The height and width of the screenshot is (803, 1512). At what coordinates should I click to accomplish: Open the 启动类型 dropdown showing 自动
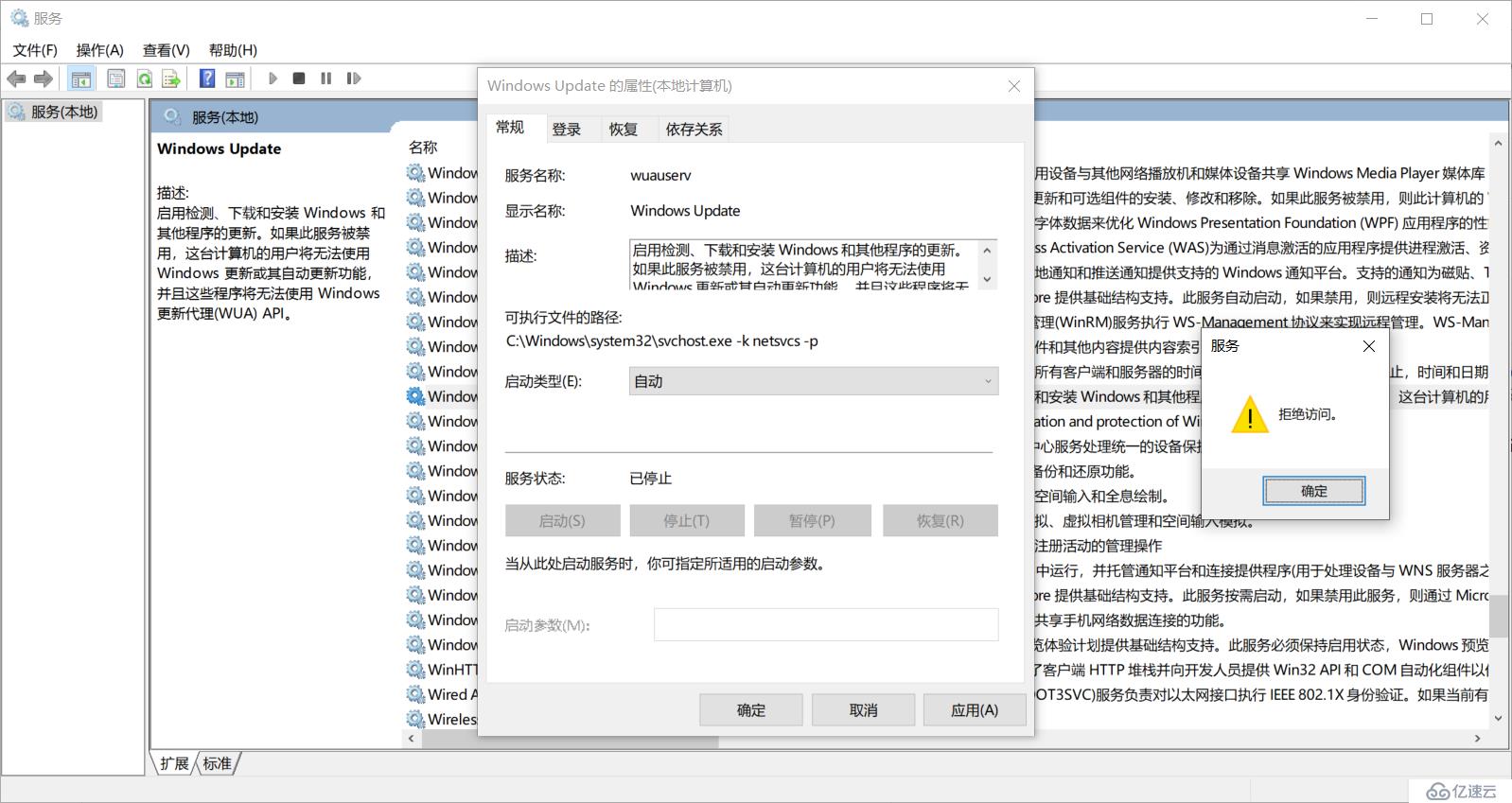tap(814, 381)
